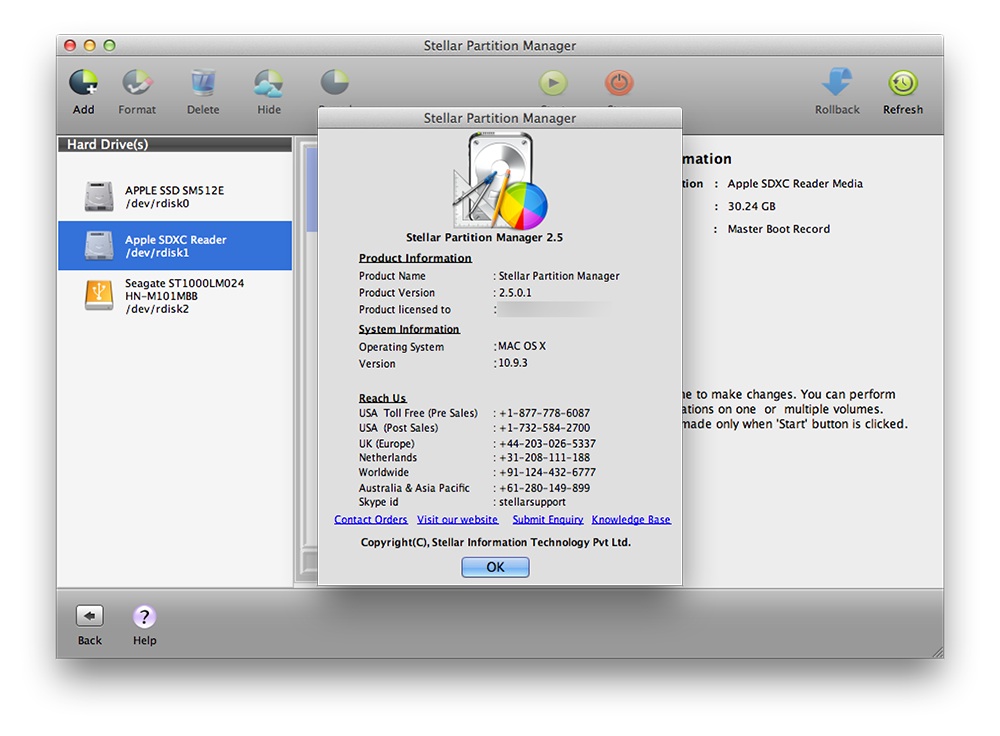The height and width of the screenshot is (736, 1000).
Task: Refresh the drive list
Action: 903,83
